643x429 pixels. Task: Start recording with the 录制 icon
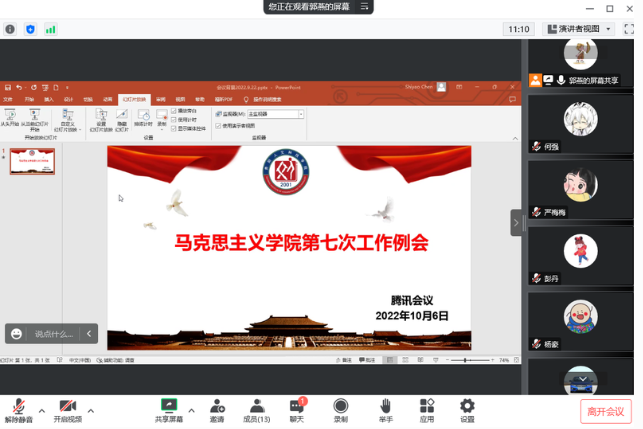point(341,410)
